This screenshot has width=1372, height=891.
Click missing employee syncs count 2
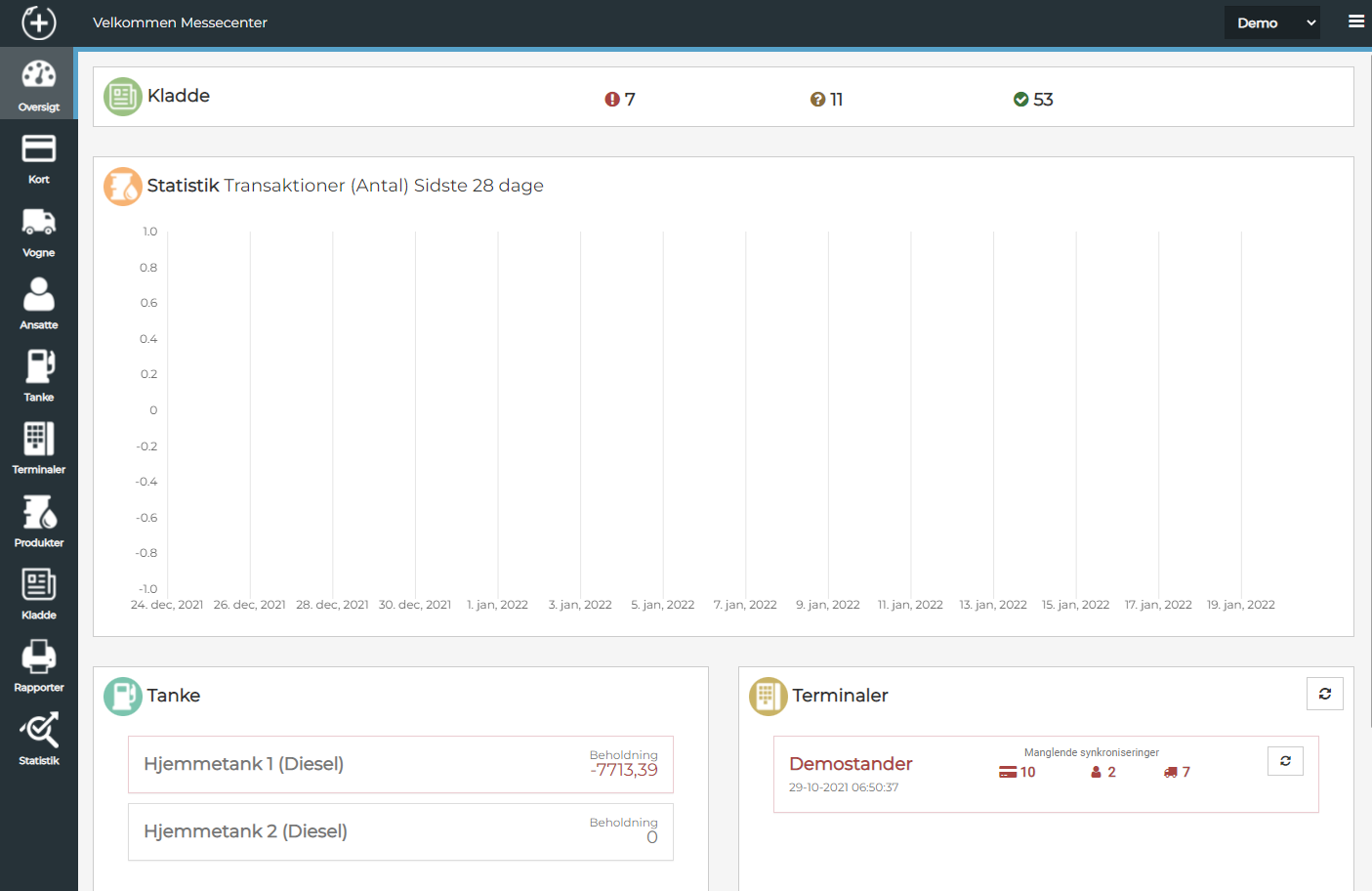(x=1103, y=772)
